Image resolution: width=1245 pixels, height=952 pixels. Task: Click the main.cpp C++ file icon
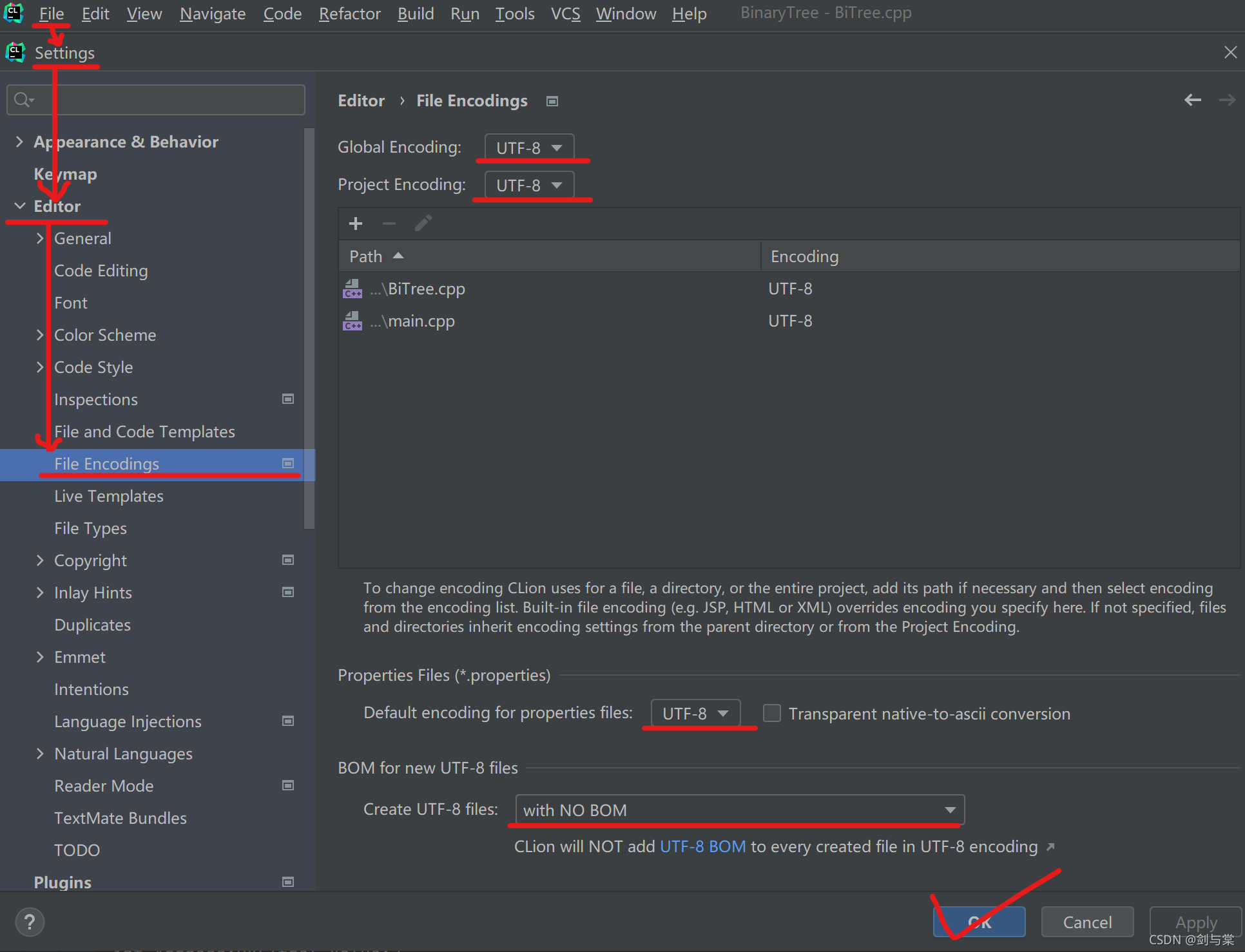pos(352,321)
